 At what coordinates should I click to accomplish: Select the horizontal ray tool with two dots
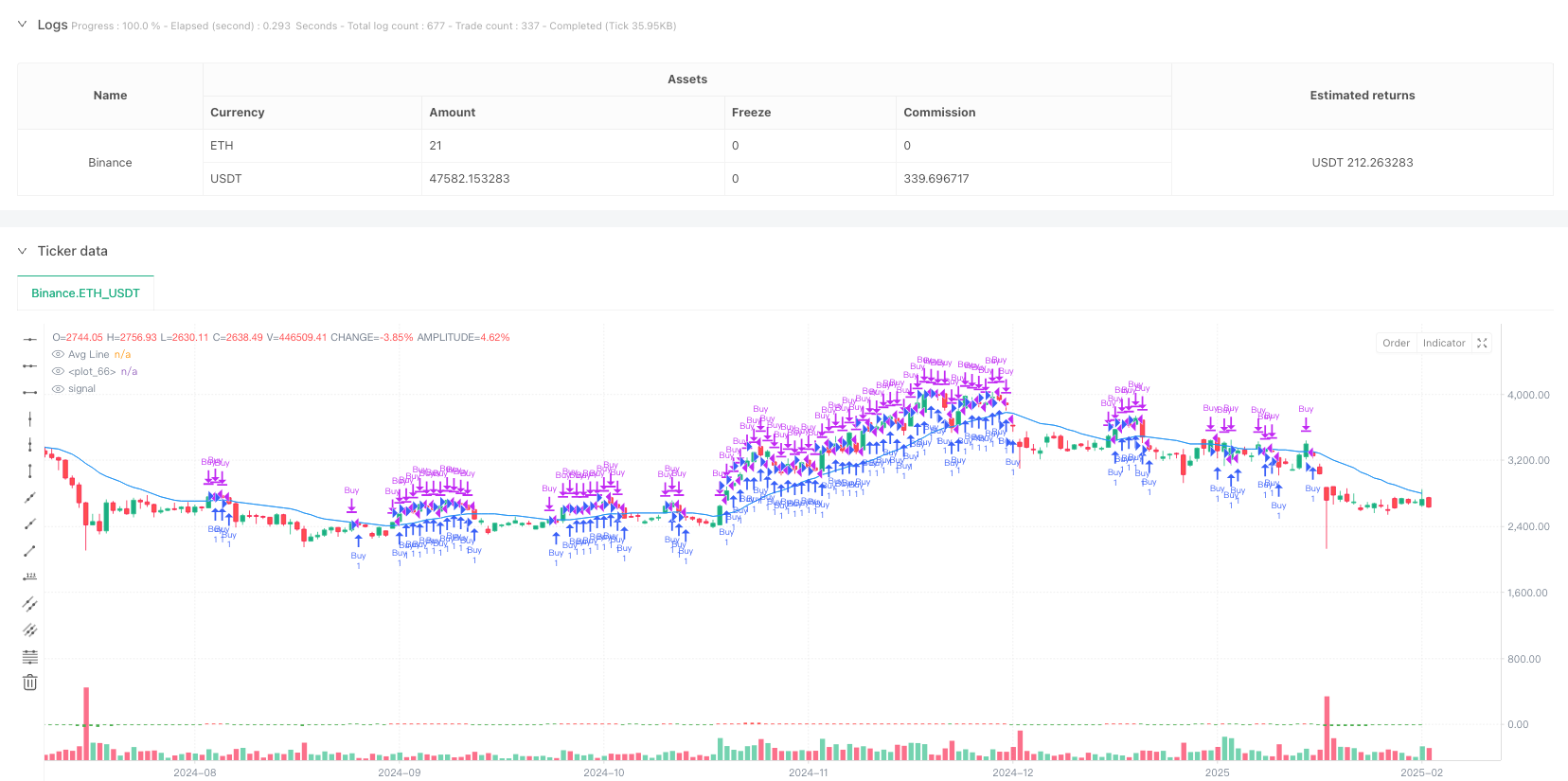[30, 365]
